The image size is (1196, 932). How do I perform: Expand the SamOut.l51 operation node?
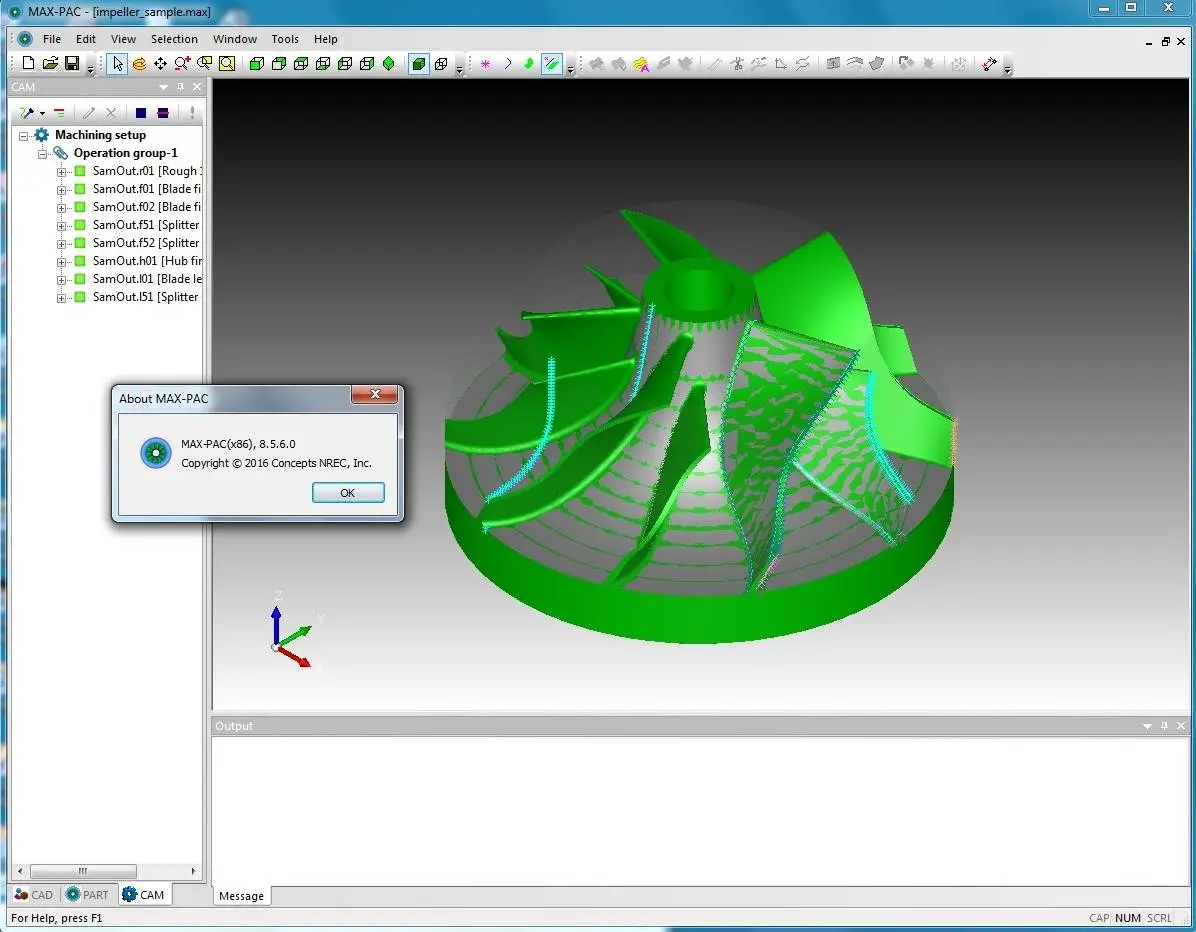(61, 297)
